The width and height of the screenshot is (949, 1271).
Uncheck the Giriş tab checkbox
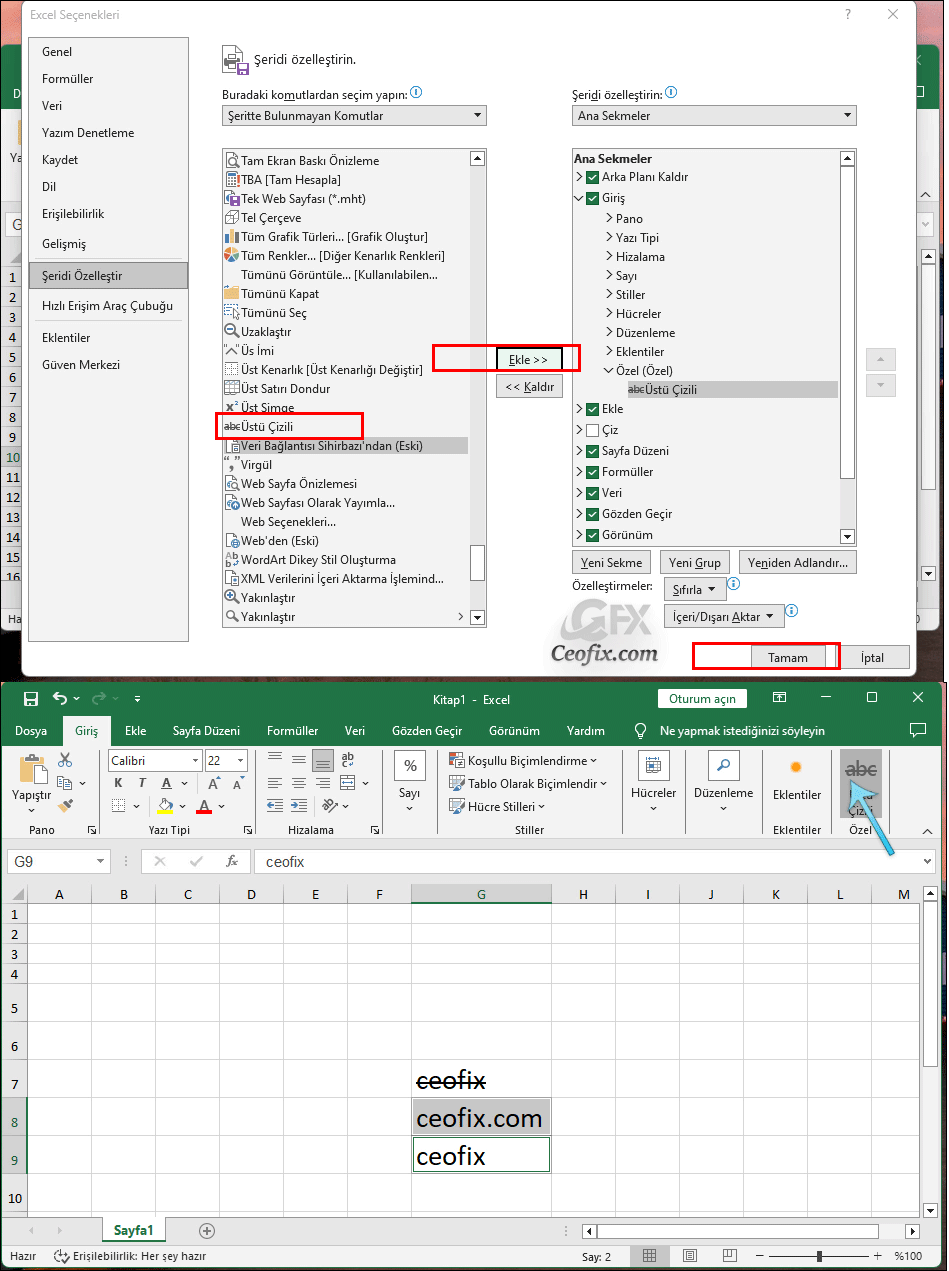(593, 198)
